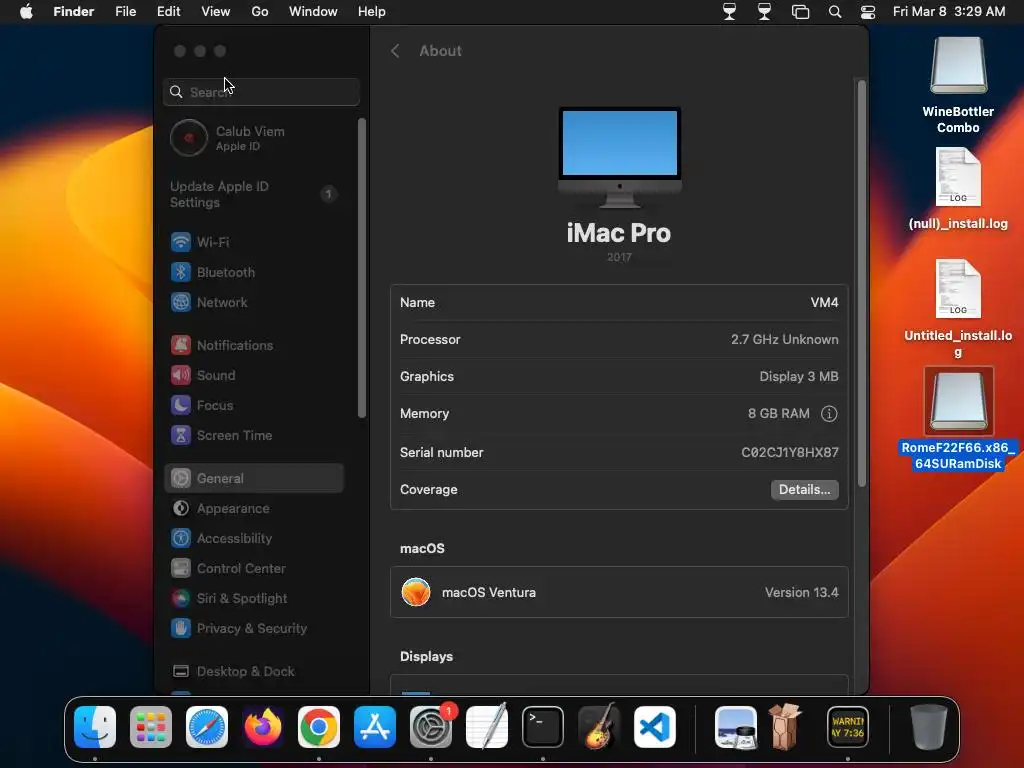Select (null)_install.log desktop file
The width and height of the screenshot is (1024, 768).
click(x=958, y=189)
